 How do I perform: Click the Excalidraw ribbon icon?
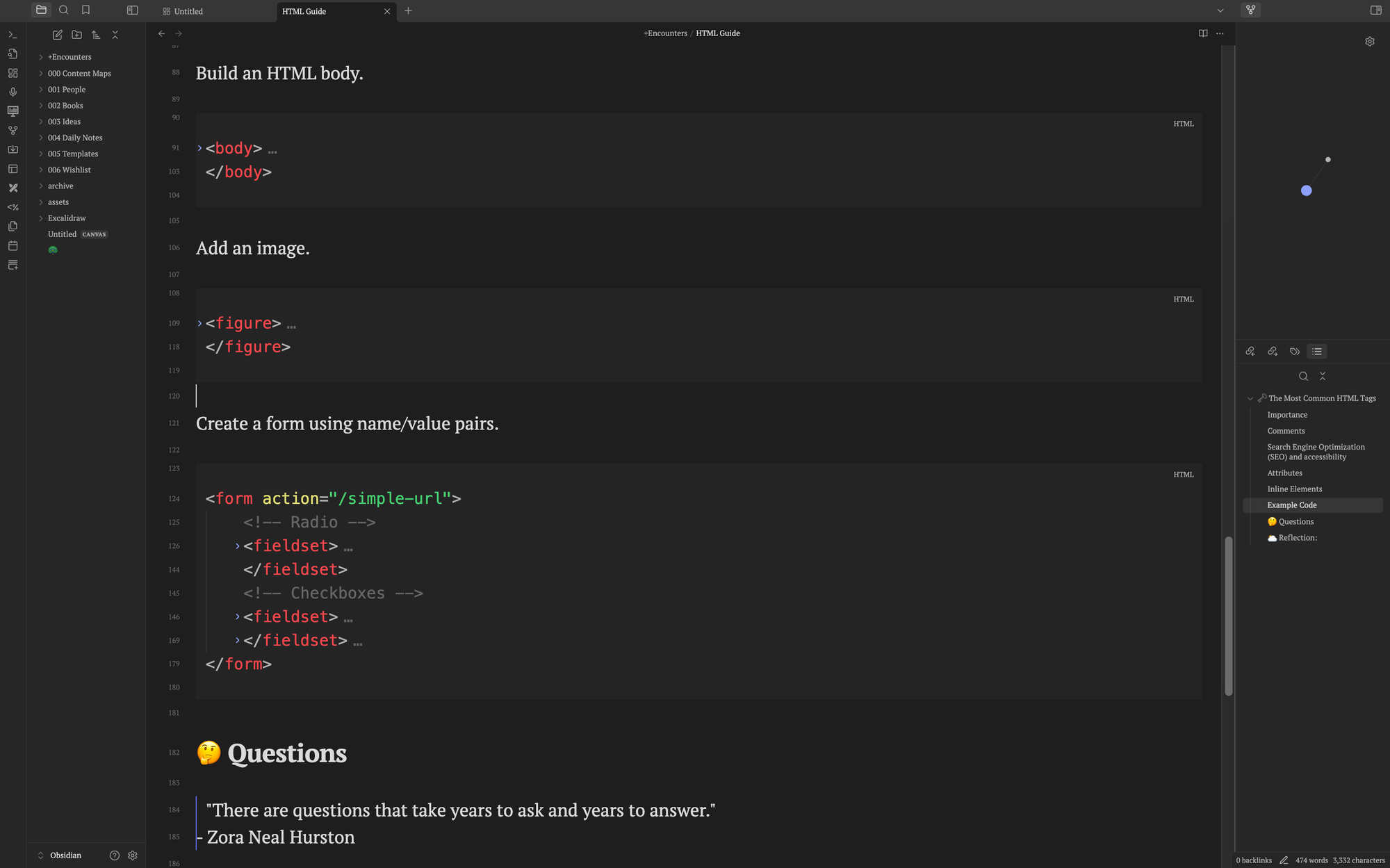13,188
